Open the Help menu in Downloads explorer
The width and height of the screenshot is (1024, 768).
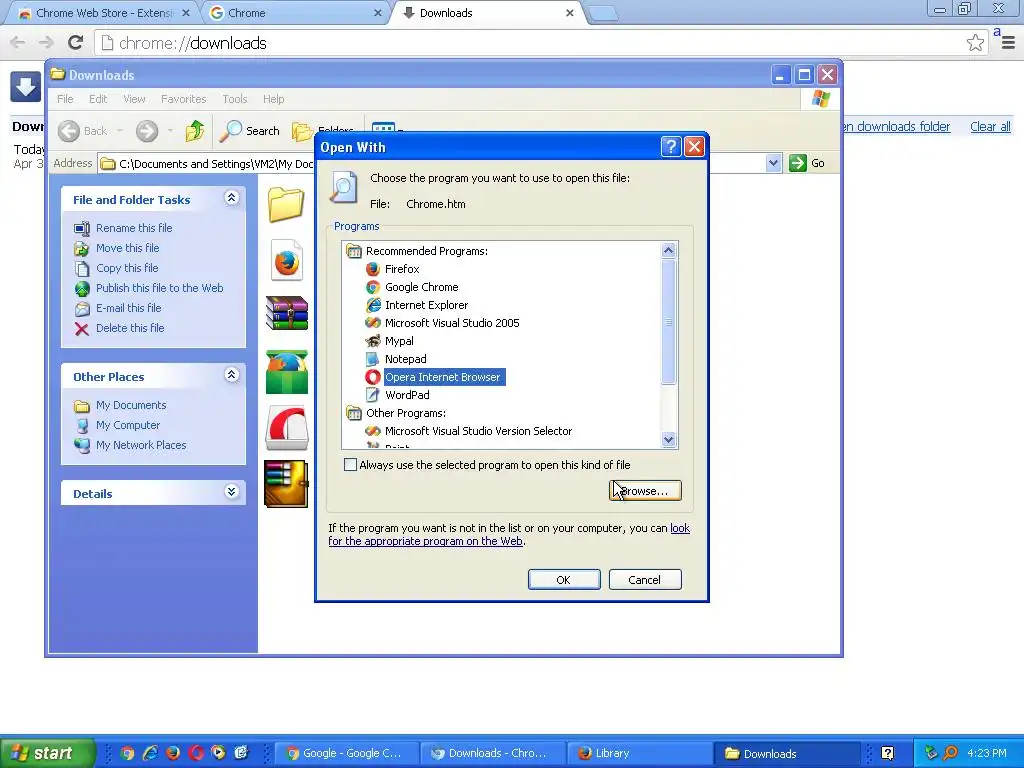point(274,99)
